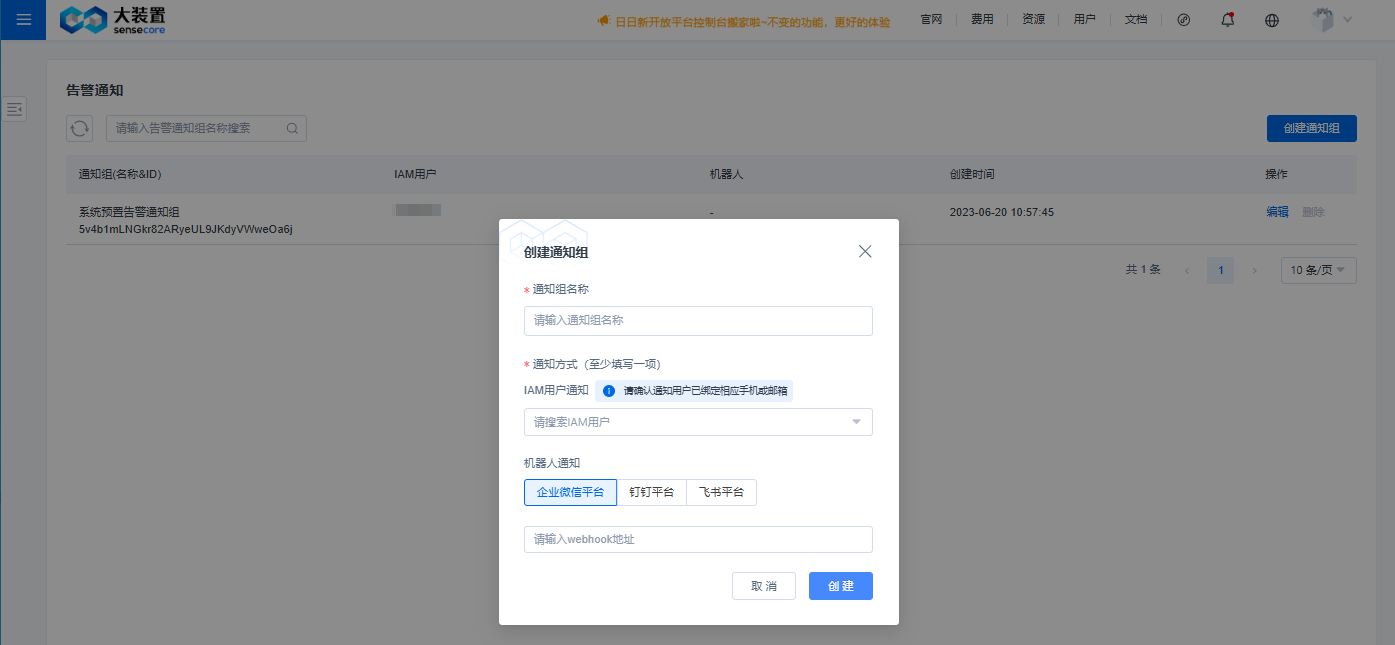Viewport: 1395px width, 645px height.
Task: Click the 创建 button to create group
Action: (840, 585)
